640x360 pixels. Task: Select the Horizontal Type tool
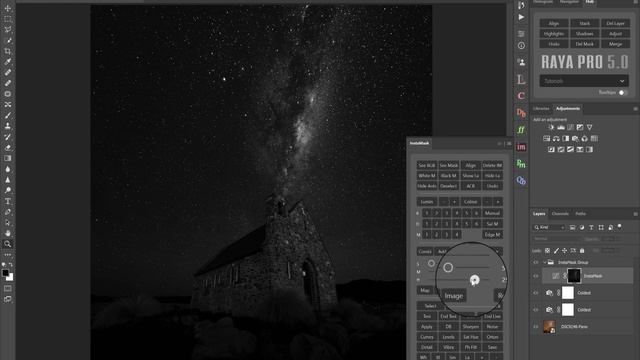(8, 201)
